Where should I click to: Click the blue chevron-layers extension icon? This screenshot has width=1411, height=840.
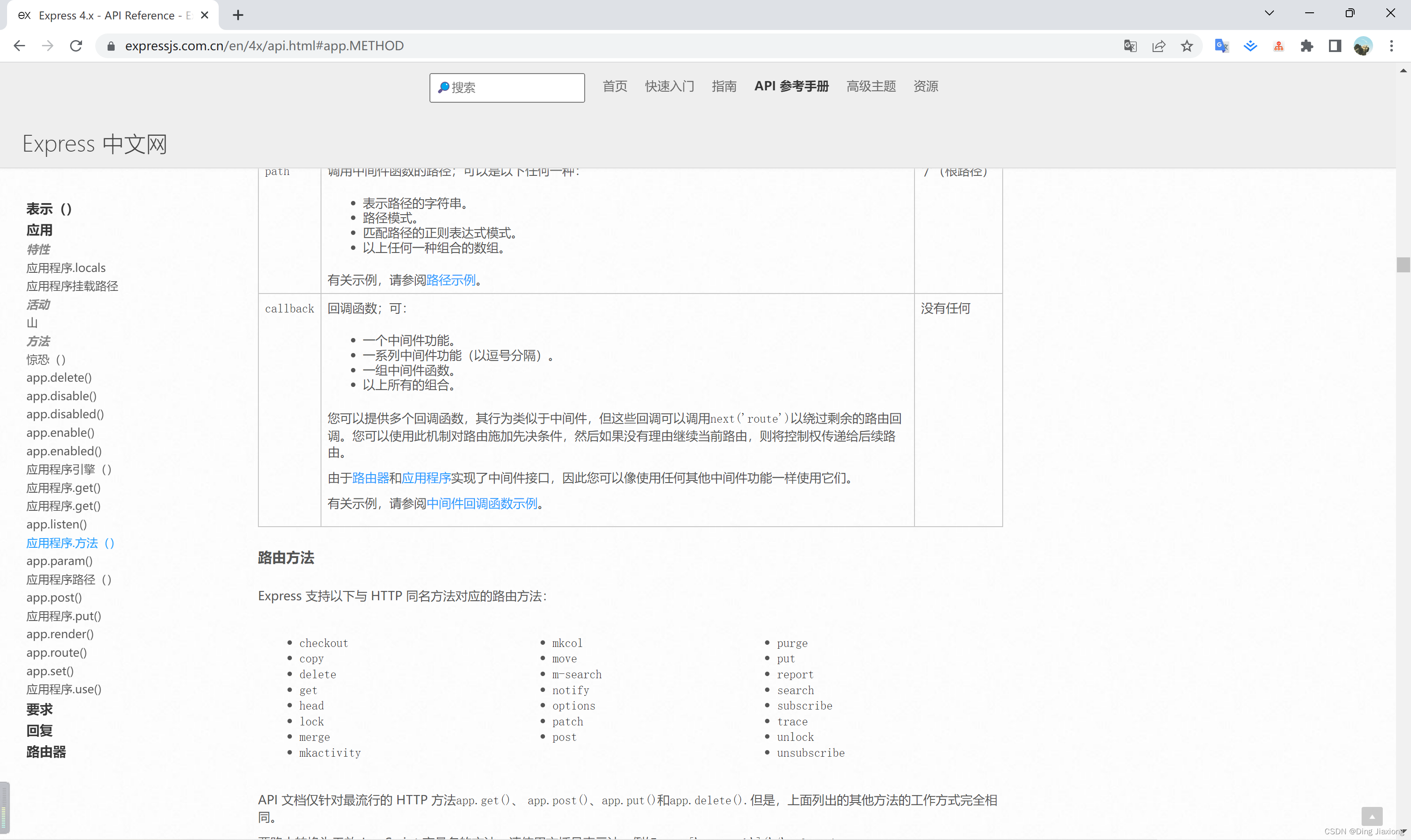1250,46
